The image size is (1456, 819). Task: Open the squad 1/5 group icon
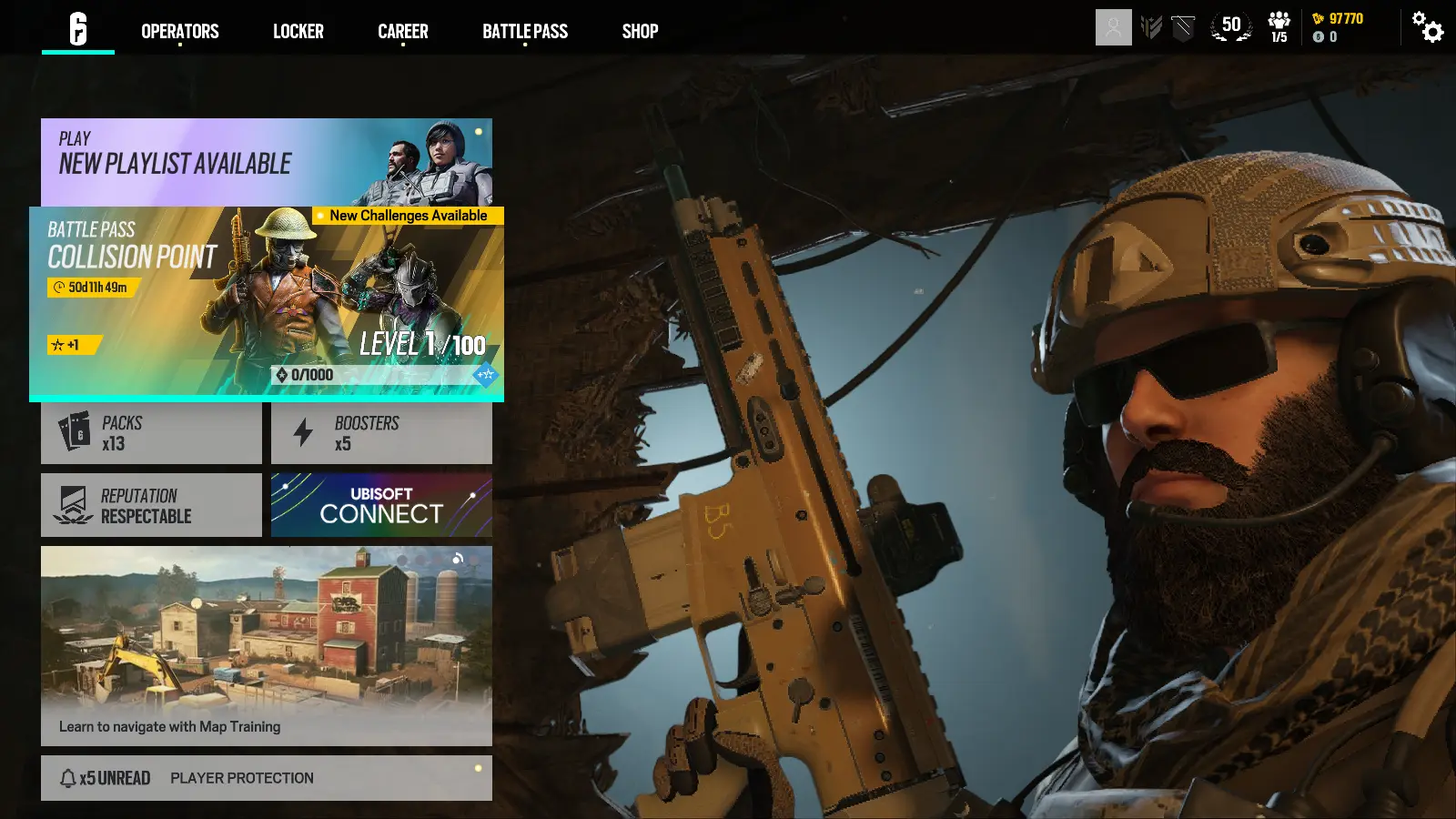click(1278, 25)
